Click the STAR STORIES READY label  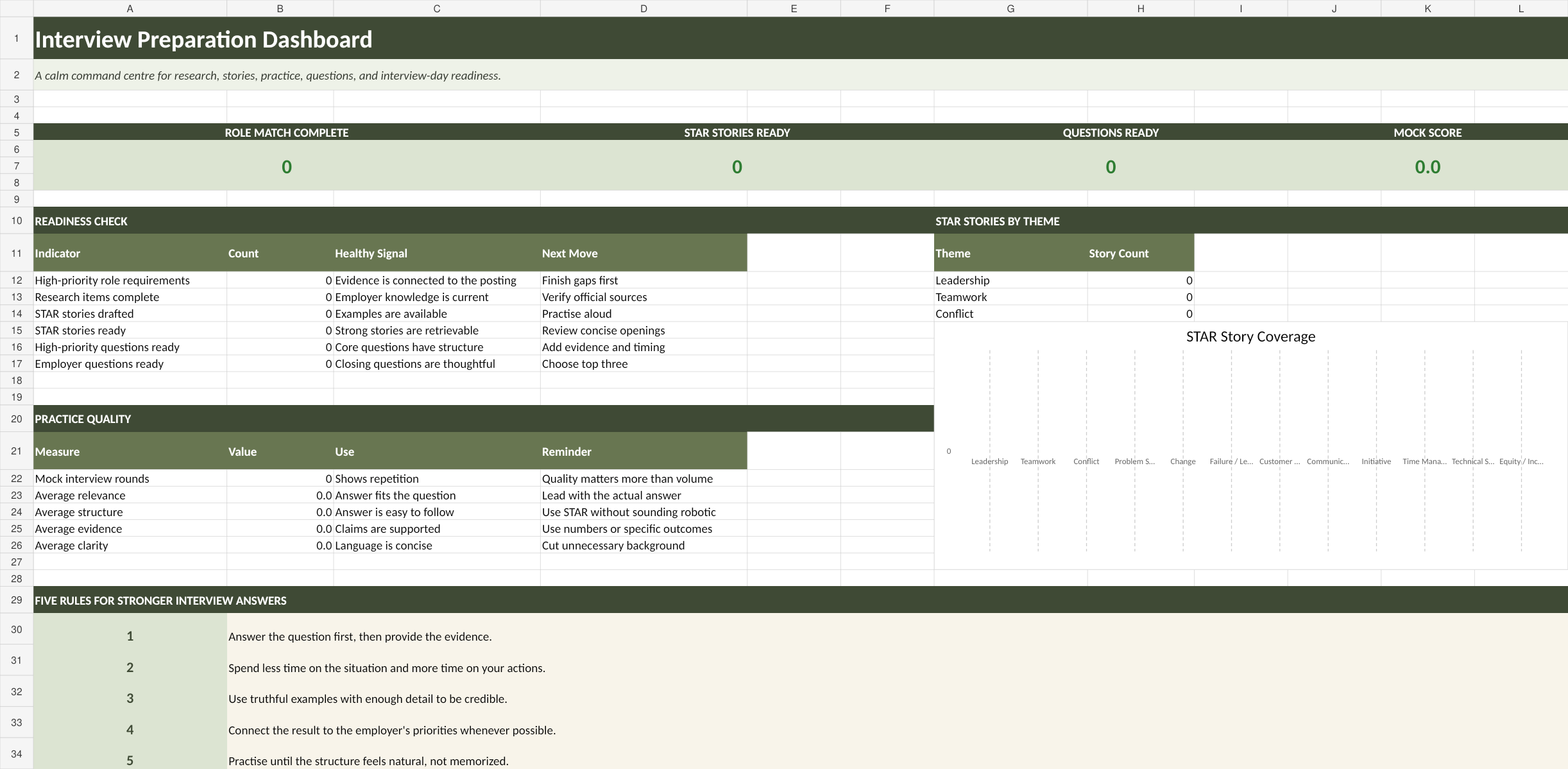[737, 132]
